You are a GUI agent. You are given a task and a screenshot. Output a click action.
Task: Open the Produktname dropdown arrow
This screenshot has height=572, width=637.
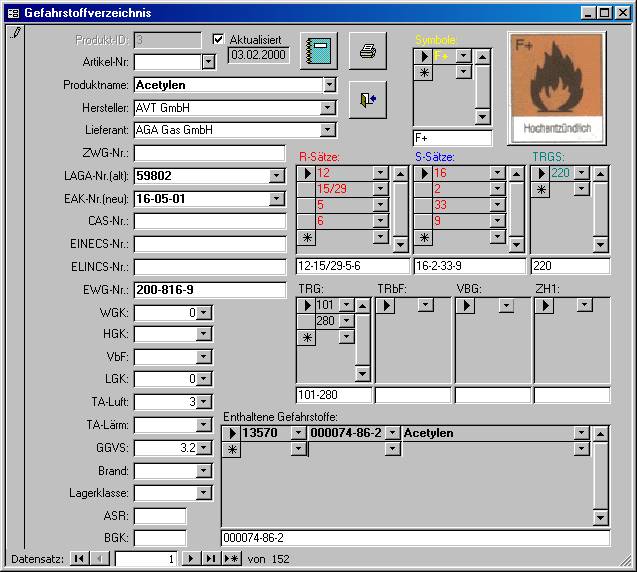[329, 85]
